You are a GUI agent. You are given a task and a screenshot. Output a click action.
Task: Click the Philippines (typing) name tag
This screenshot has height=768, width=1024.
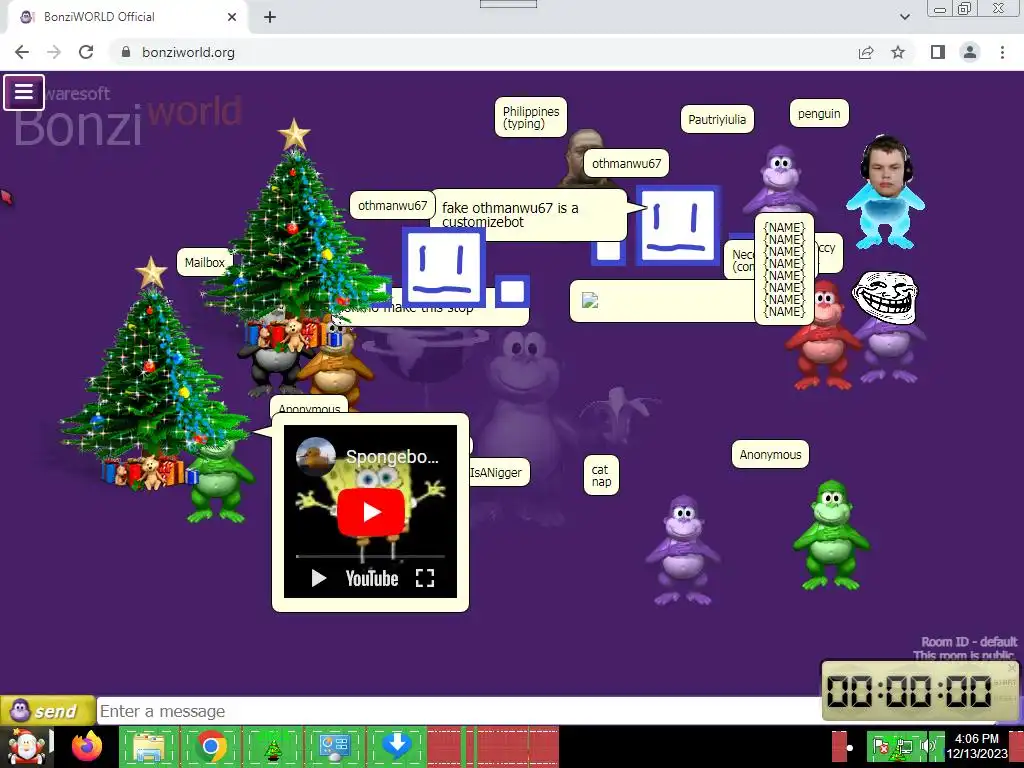coord(531,118)
